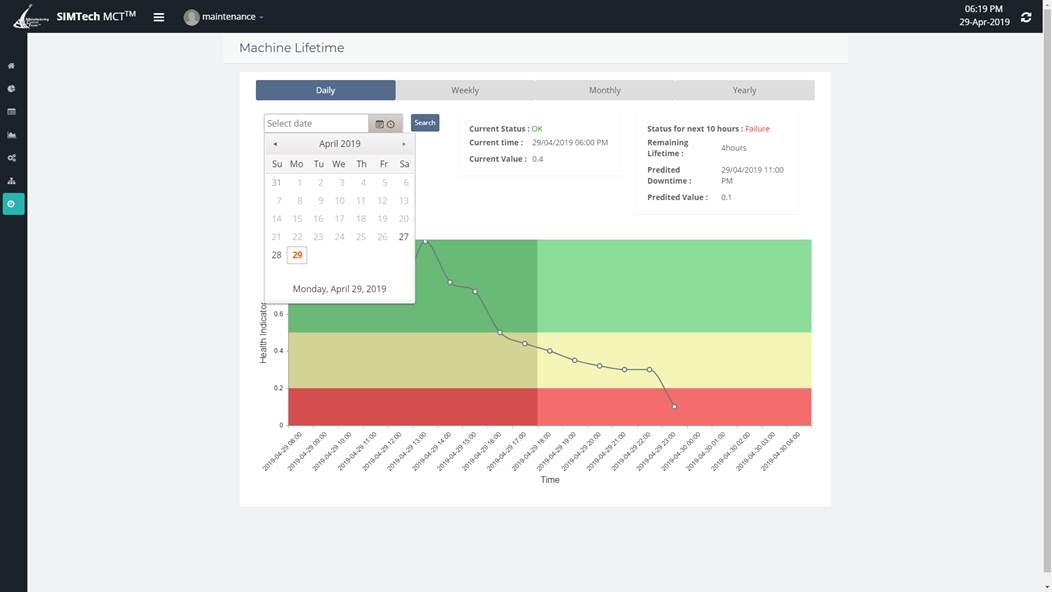Image resolution: width=1052 pixels, height=592 pixels.
Task: Open the maintenance user dropdown
Action: coord(232,17)
